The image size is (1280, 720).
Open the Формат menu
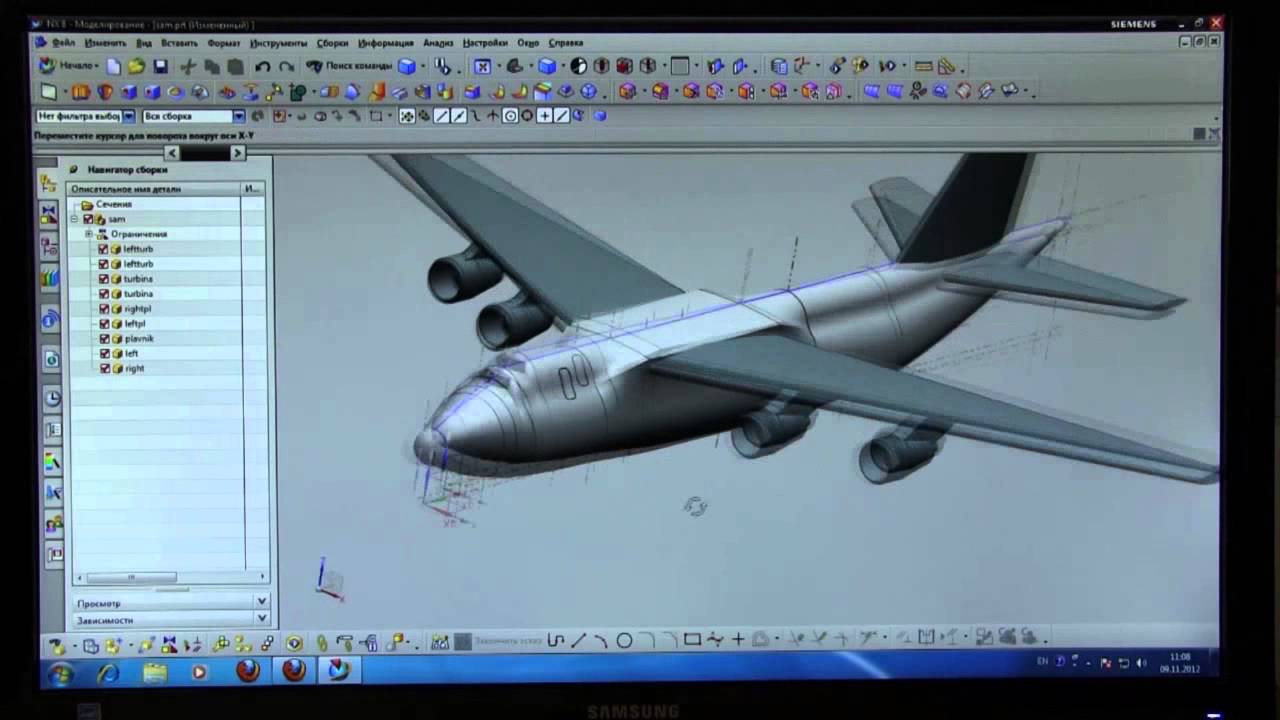[224, 43]
